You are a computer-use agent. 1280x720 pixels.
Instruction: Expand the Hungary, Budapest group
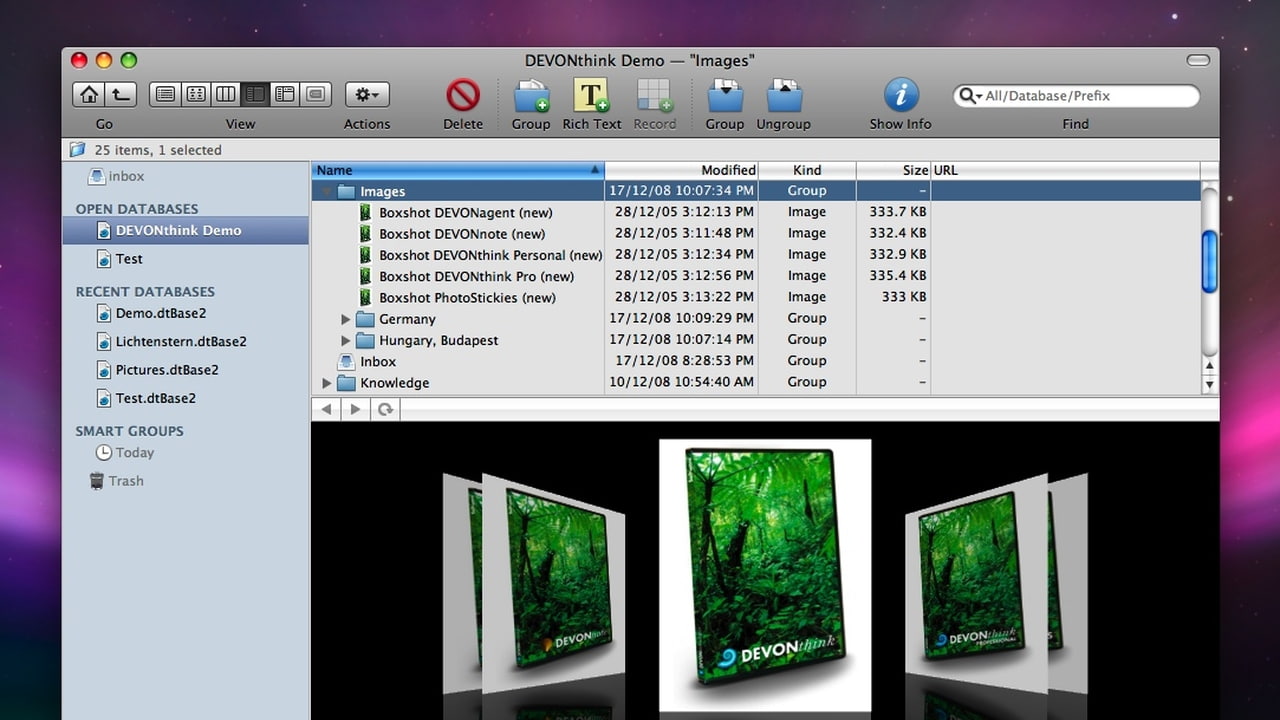345,340
